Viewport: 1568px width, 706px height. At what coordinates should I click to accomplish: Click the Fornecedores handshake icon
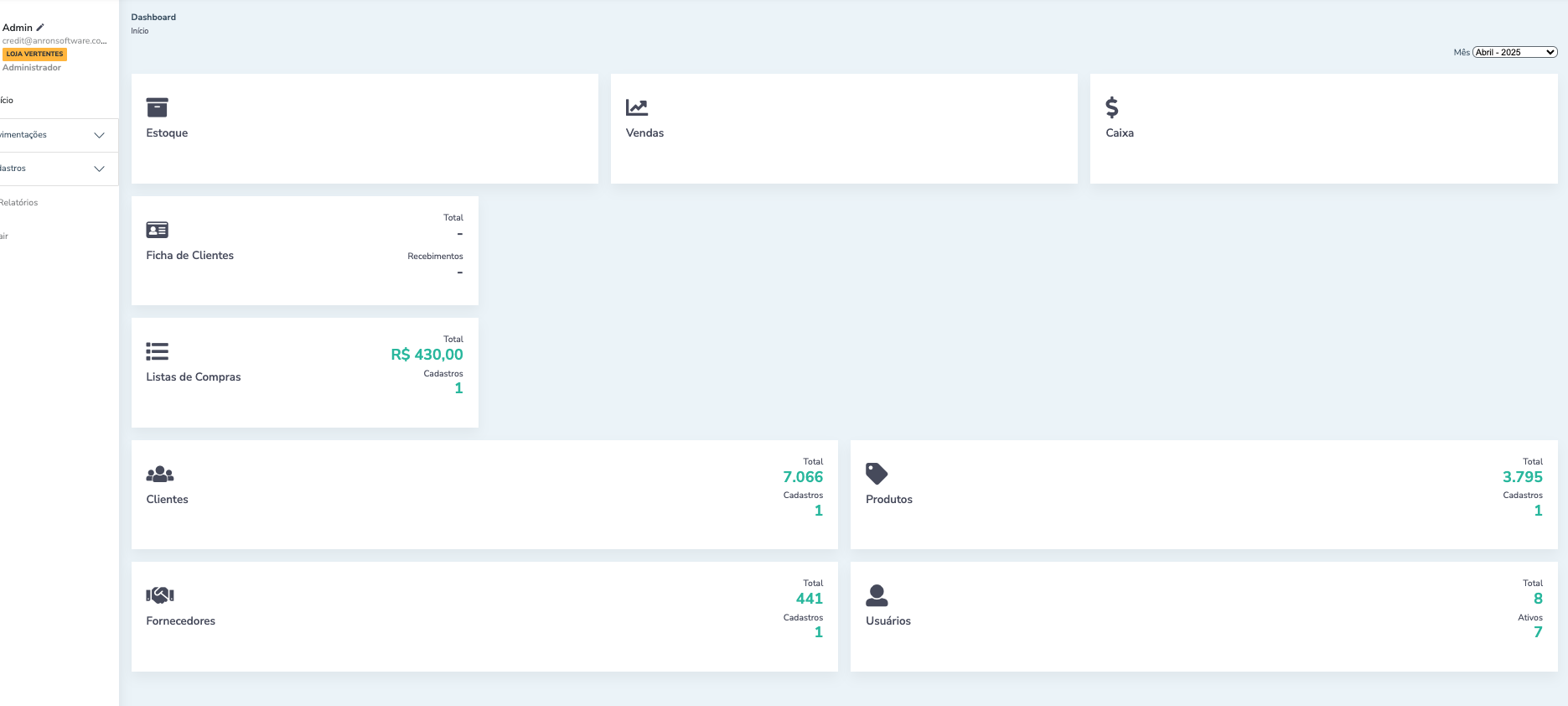tap(159, 595)
